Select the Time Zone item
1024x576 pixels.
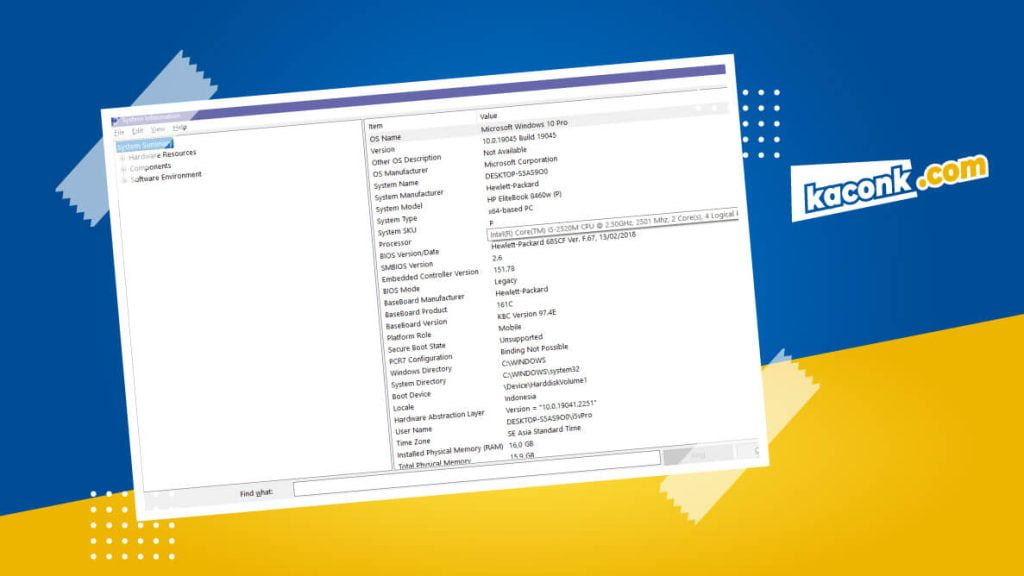[x=413, y=443]
